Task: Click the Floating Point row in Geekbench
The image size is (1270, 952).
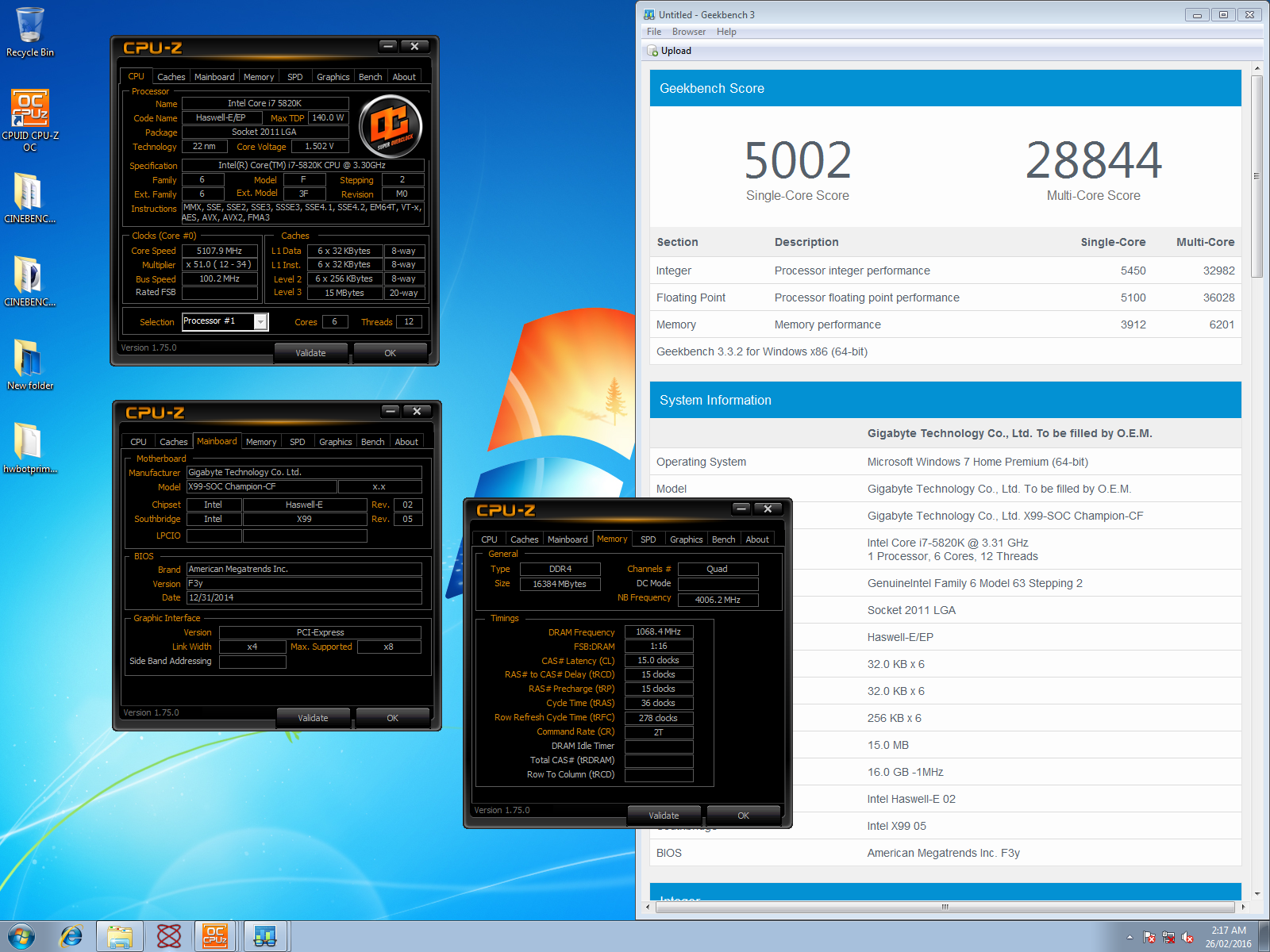Action: click(945, 297)
